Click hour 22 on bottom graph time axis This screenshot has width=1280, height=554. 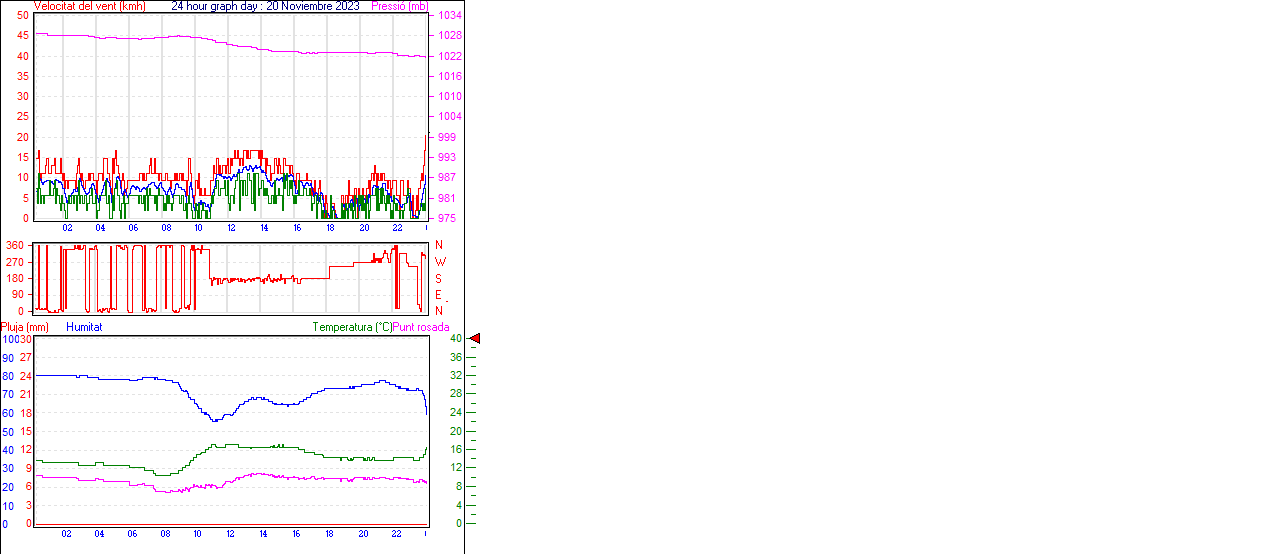[x=396, y=534]
